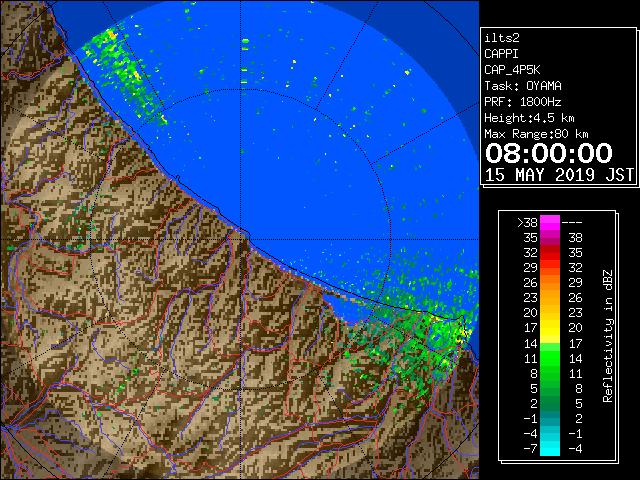Viewport: 640px width, 480px height.
Task: Click the CAP_4P5K text
Action: point(512,70)
